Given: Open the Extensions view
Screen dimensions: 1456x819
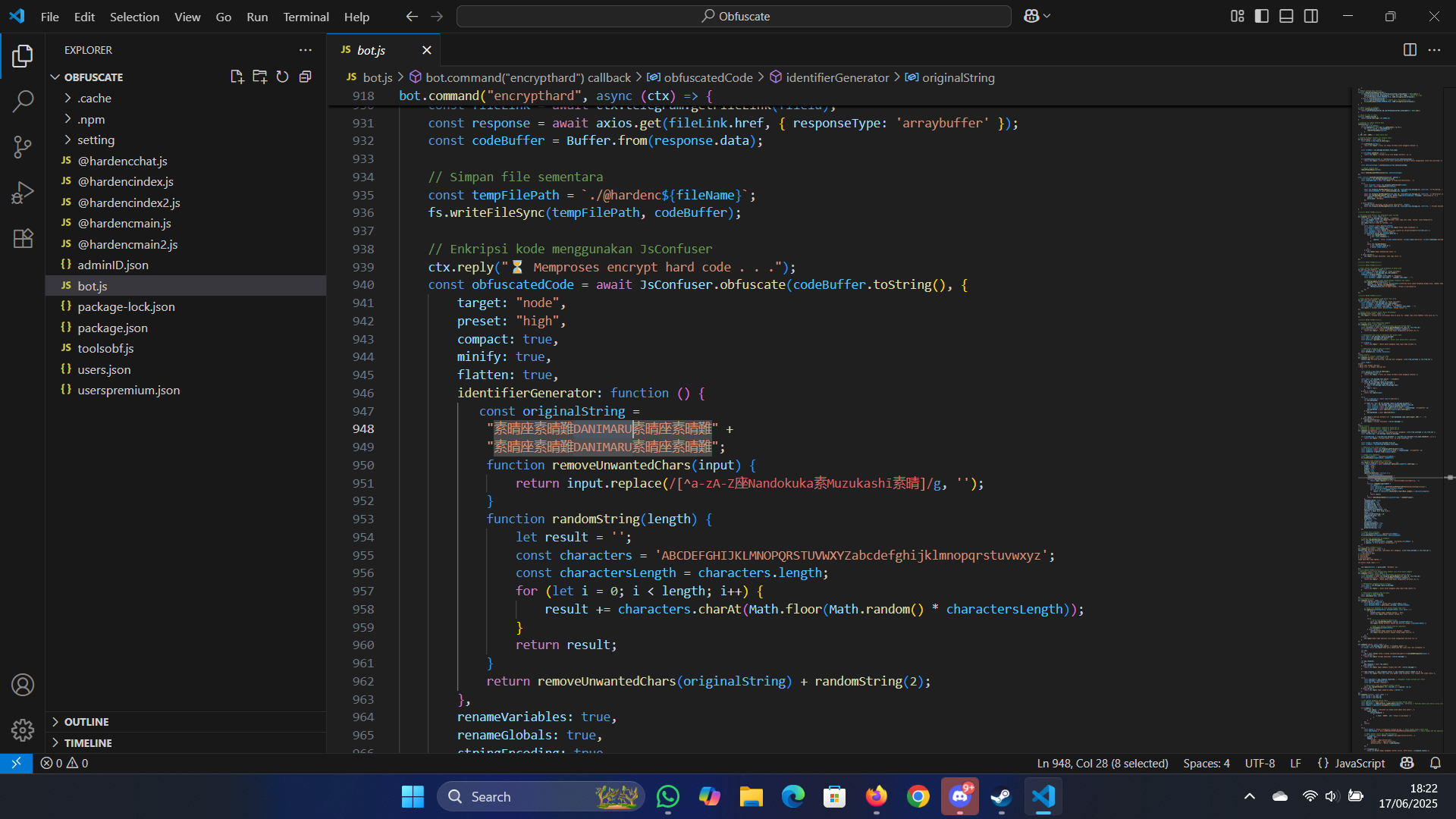Looking at the screenshot, I should pyautogui.click(x=23, y=238).
